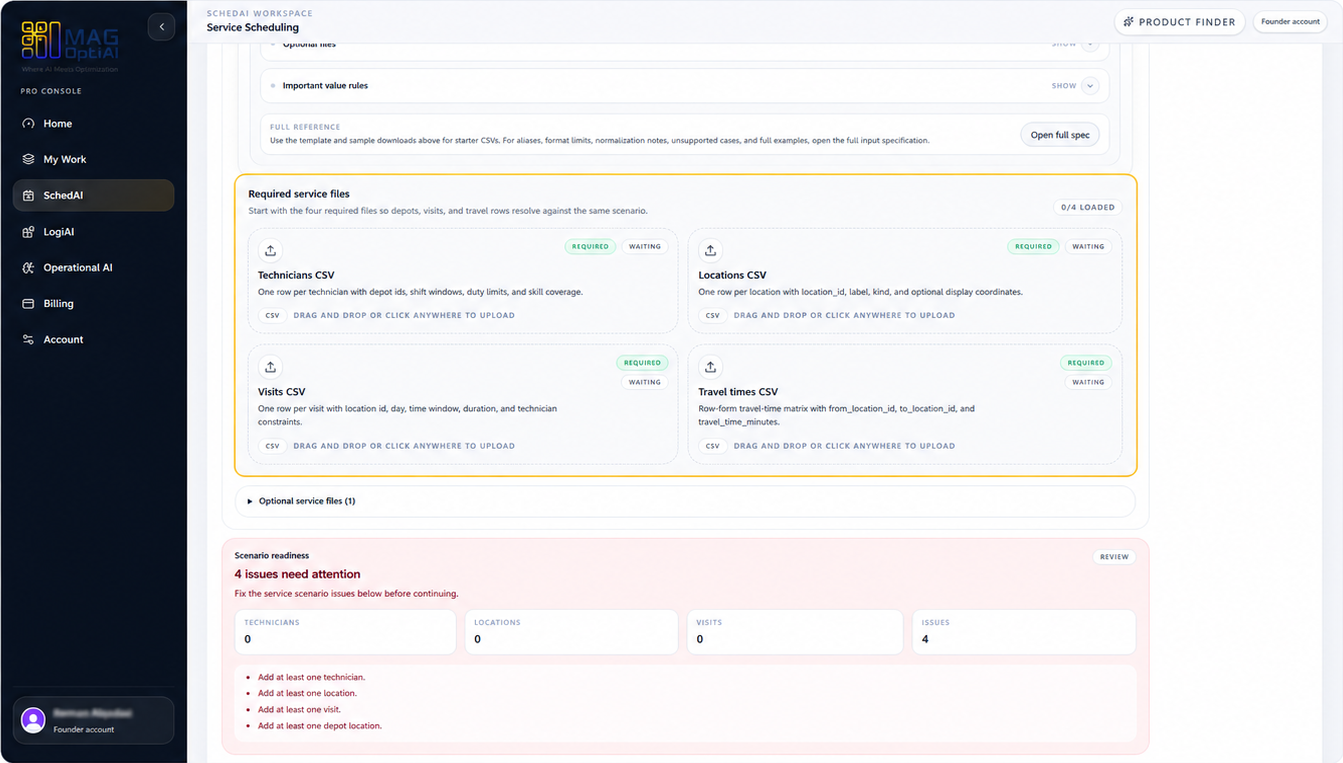
Task: Click issue 'Add at least one visit.'
Action: coord(299,710)
